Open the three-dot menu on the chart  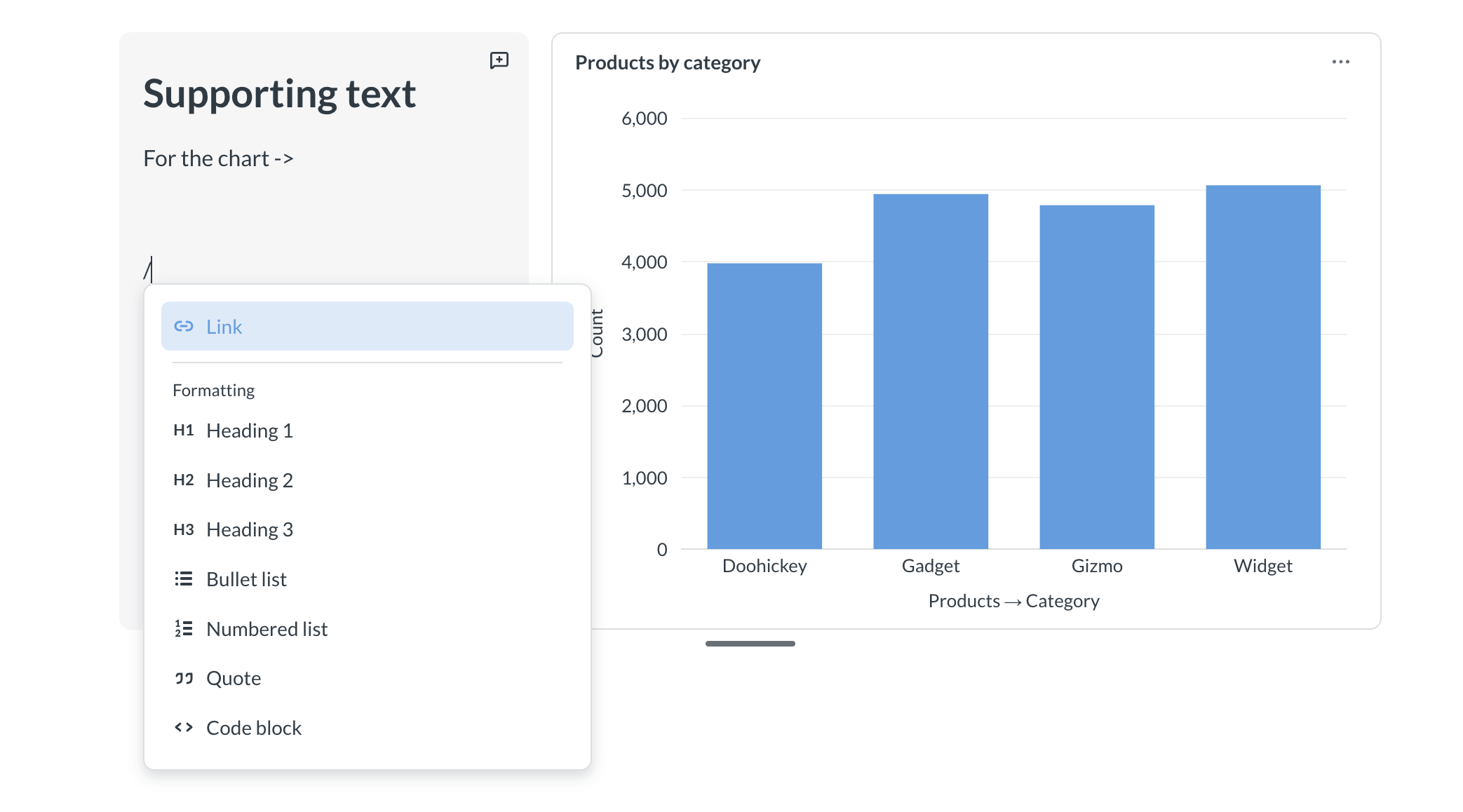point(1342,62)
